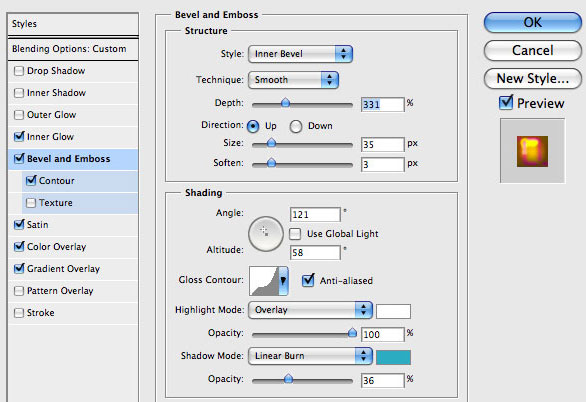The width and height of the screenshot is (586, 402).
Task: Click the teal shadow color swatch
Action: pyautogui.click(x=393, y=357)
